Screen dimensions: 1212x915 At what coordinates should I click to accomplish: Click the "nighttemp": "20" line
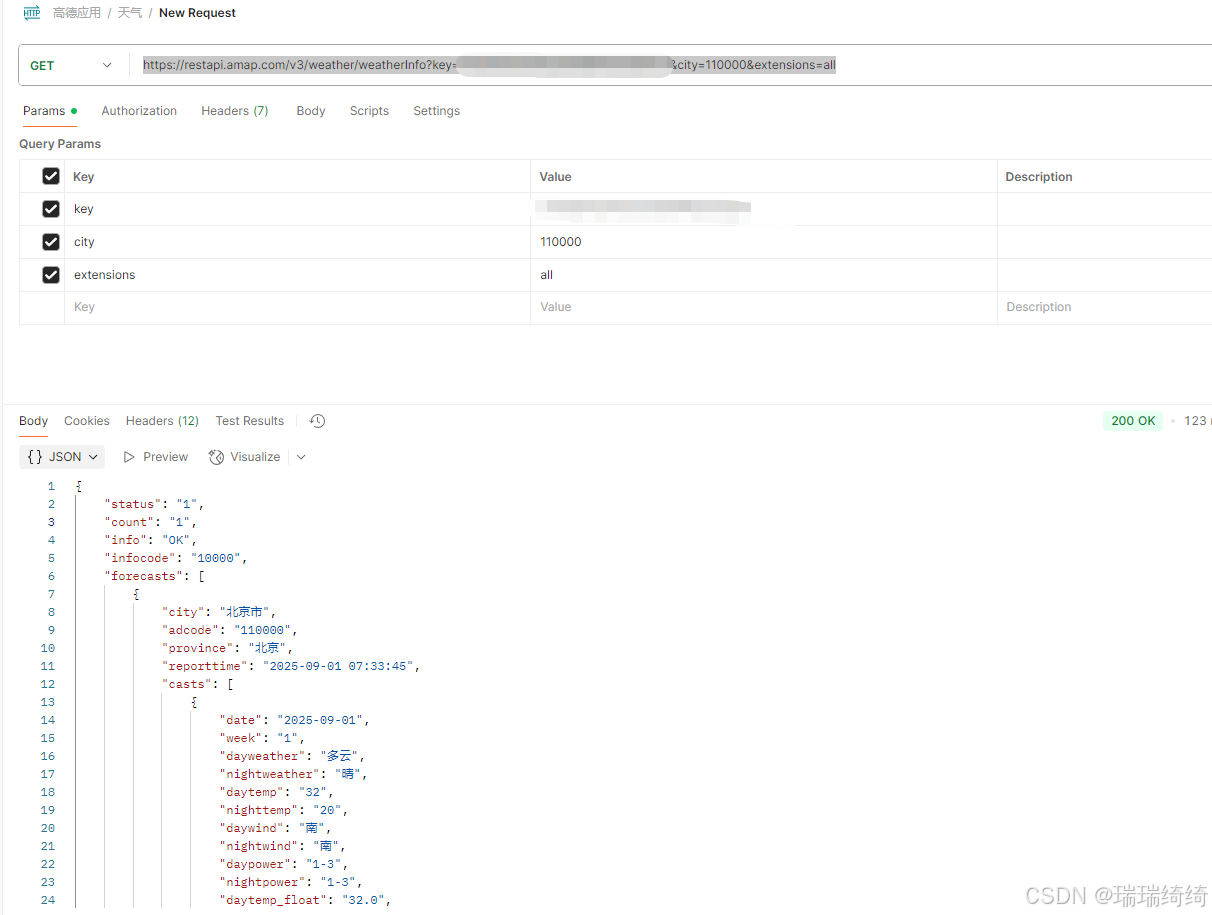tap(284, 810)
